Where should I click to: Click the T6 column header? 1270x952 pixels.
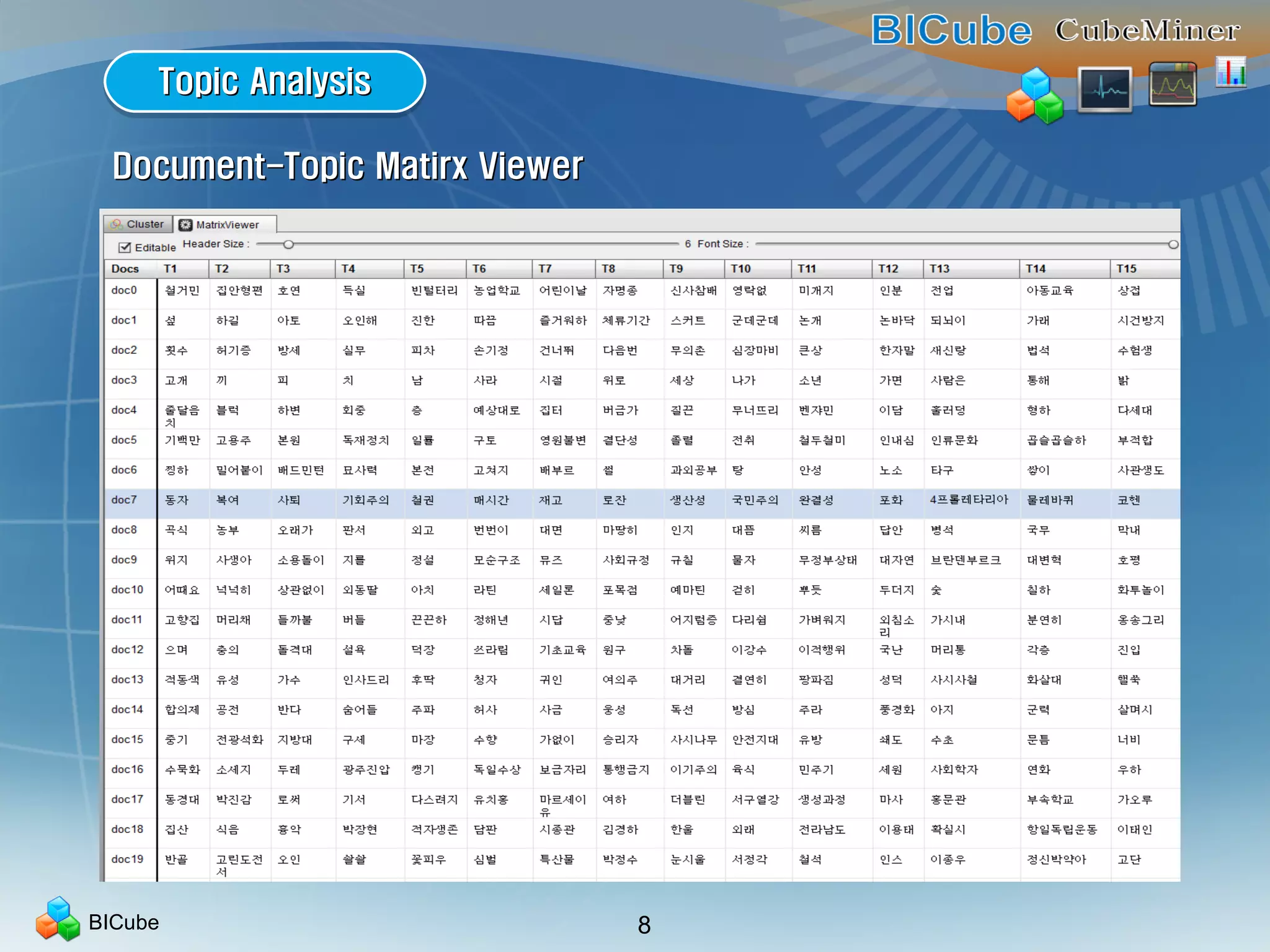pos(499,268)
